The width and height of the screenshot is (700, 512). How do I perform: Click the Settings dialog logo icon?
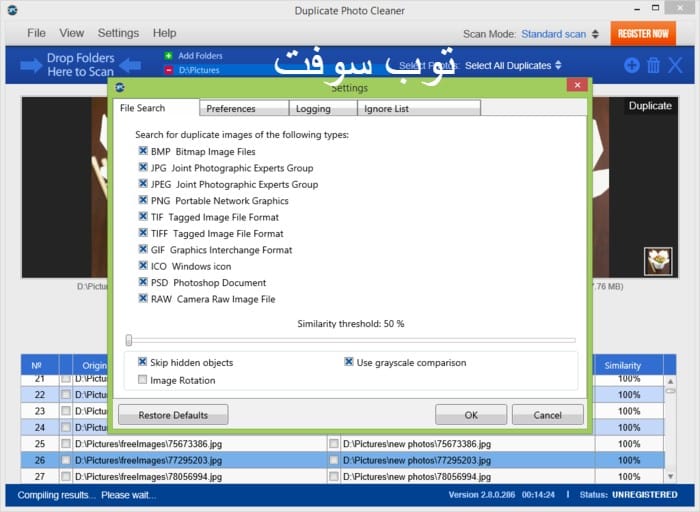[x=120, y=87]
